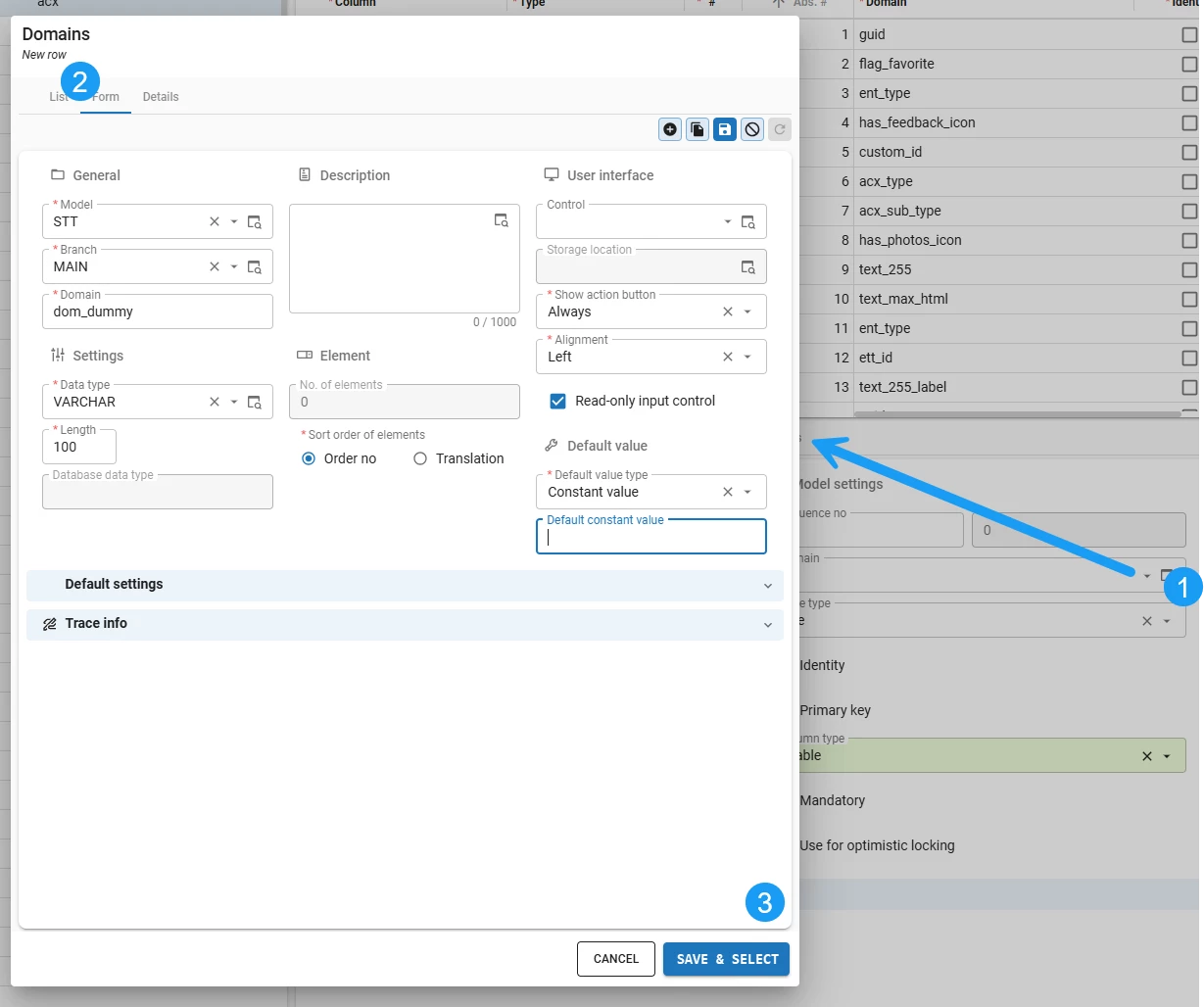Clear the green column type field behind dialog
Viewport: 1204px width, 1007px height.
(x=1147, y=756)
